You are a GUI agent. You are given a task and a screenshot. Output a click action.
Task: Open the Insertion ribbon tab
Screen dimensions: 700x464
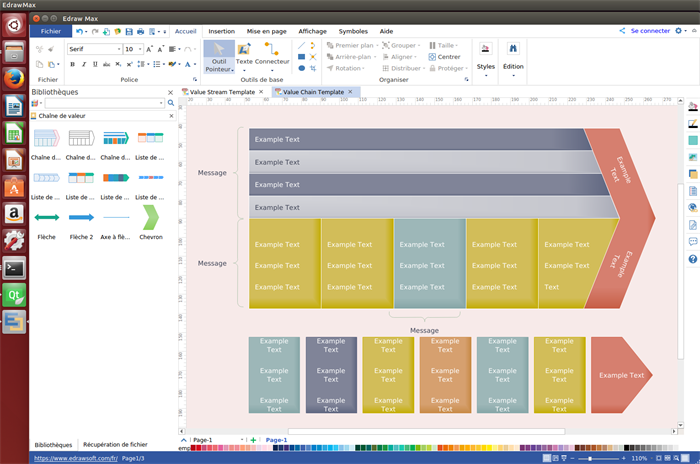click(x=221, y=31)
